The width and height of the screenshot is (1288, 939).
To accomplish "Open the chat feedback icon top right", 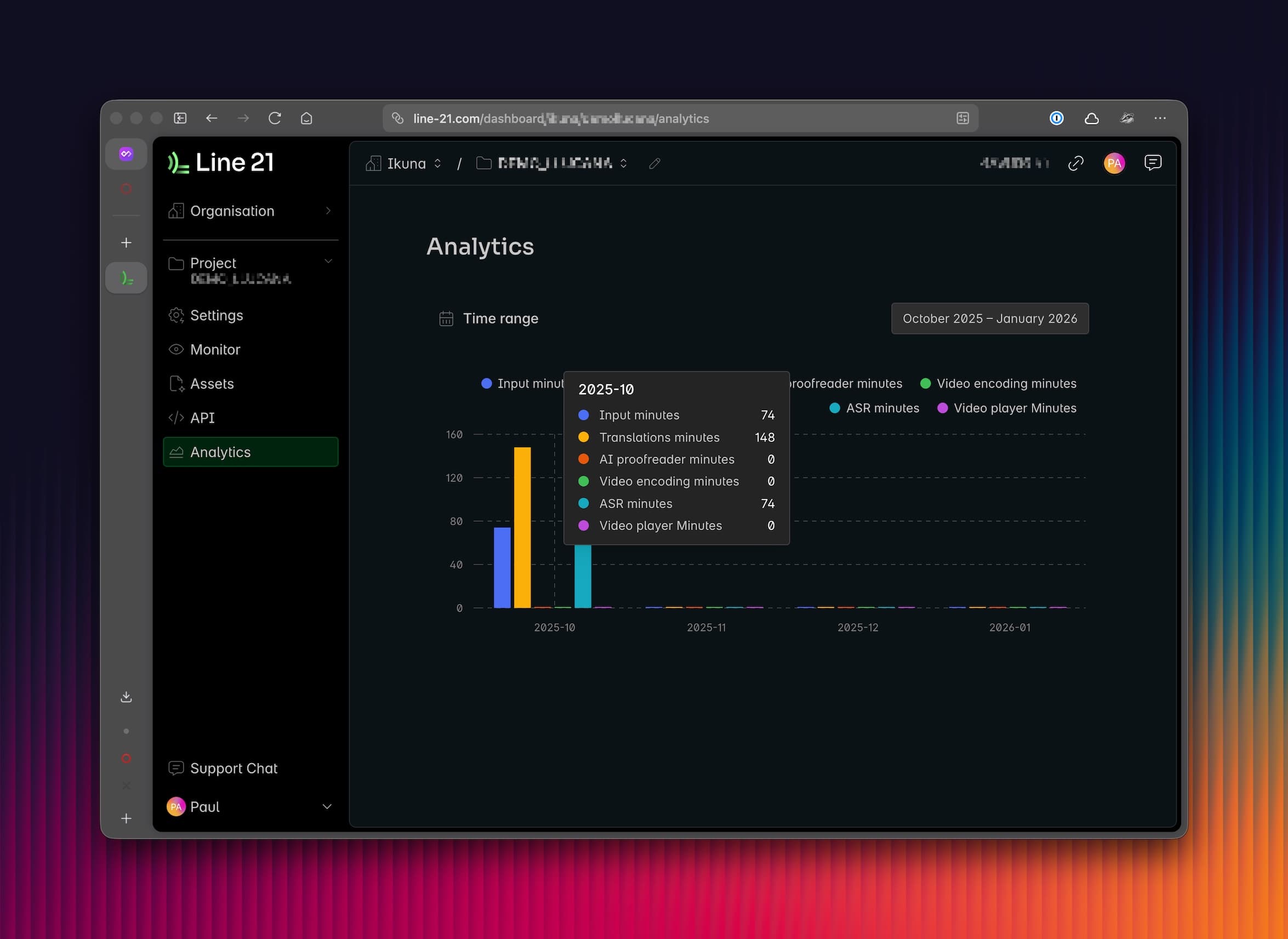I will pyautogui.click(x=1152, y=163).
